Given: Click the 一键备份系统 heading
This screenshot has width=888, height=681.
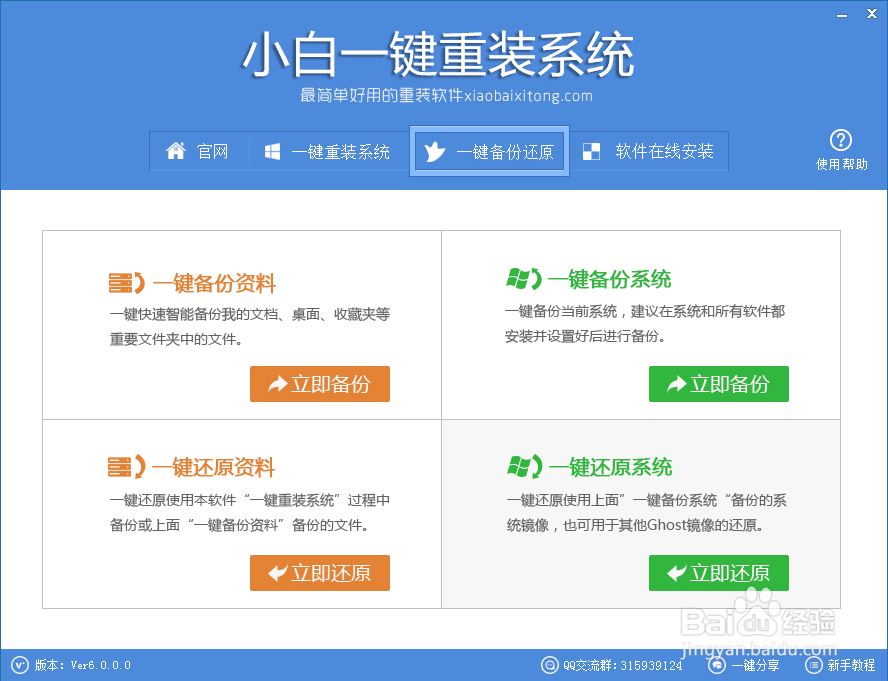Looking at the screenshot, I should 609,279.
